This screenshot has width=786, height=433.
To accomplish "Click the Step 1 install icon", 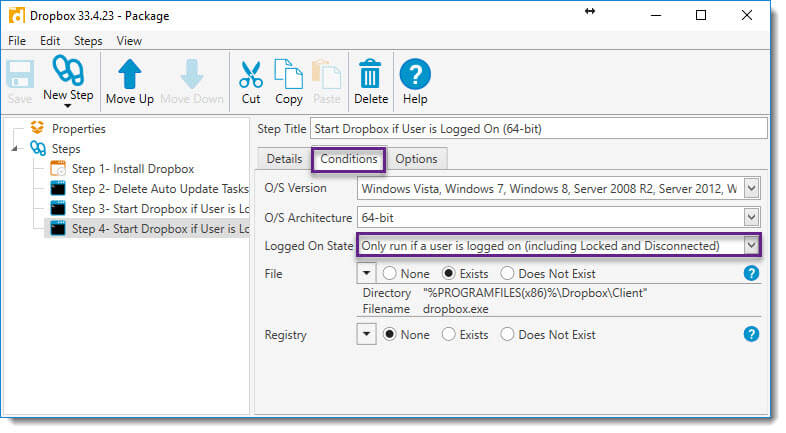I will [x=58, y=168].
